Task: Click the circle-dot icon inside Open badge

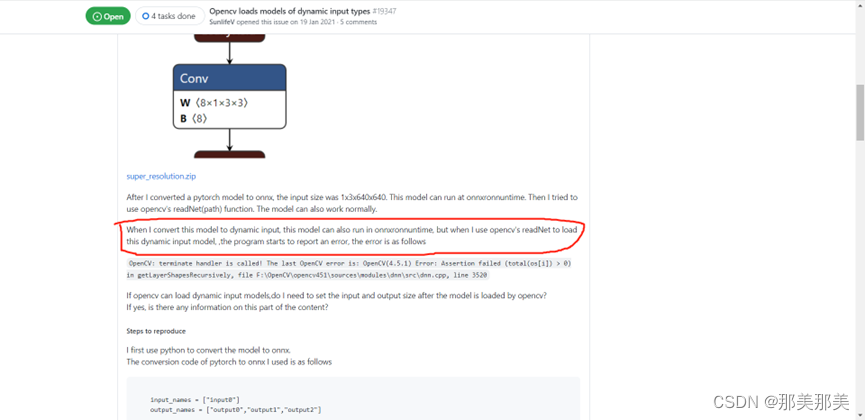Action: pos(98,17)
